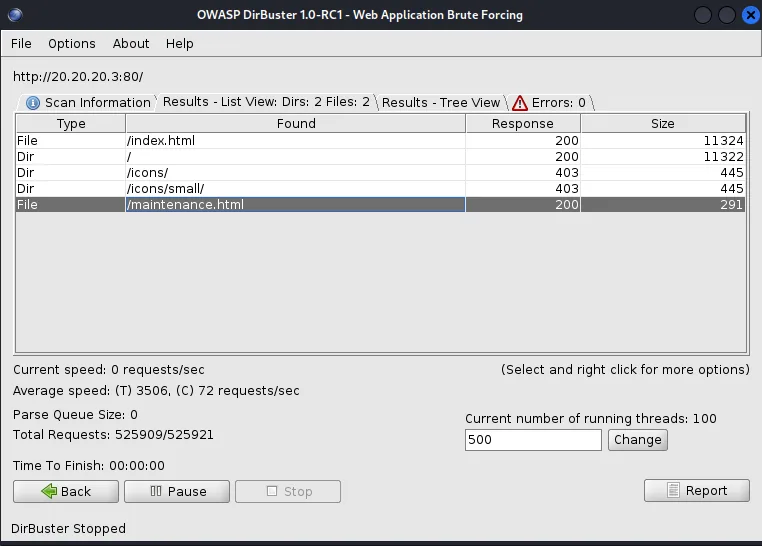762x546 pixels.
Task: Click the Pause button
Action: click(x=177, y=492)
